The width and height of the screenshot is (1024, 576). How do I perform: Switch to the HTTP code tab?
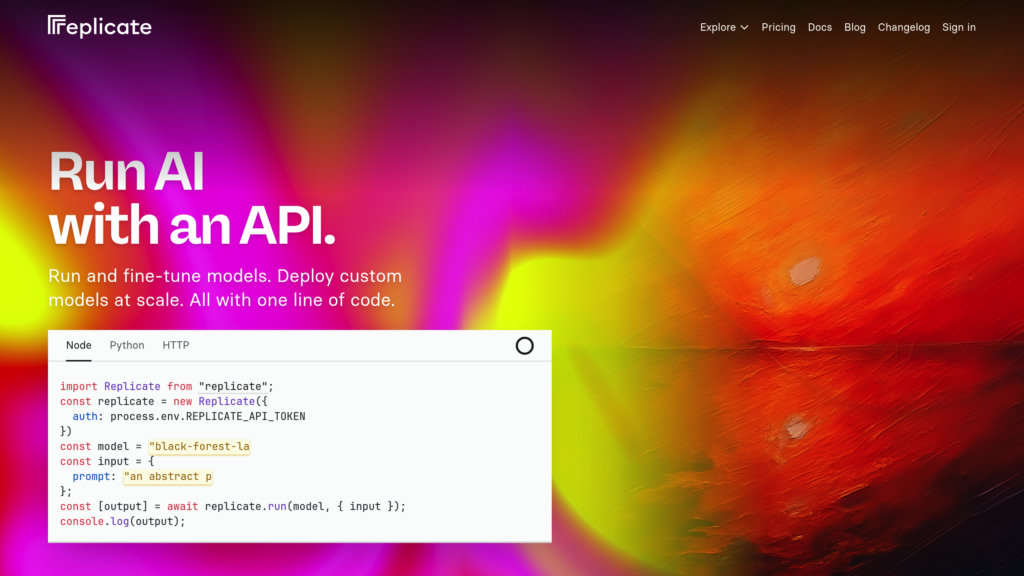[176, 345]
